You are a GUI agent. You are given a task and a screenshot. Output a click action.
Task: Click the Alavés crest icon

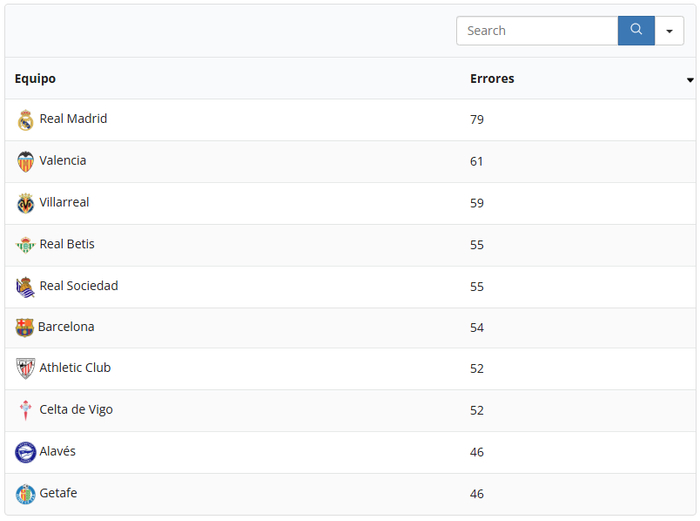tap(26, 452)
